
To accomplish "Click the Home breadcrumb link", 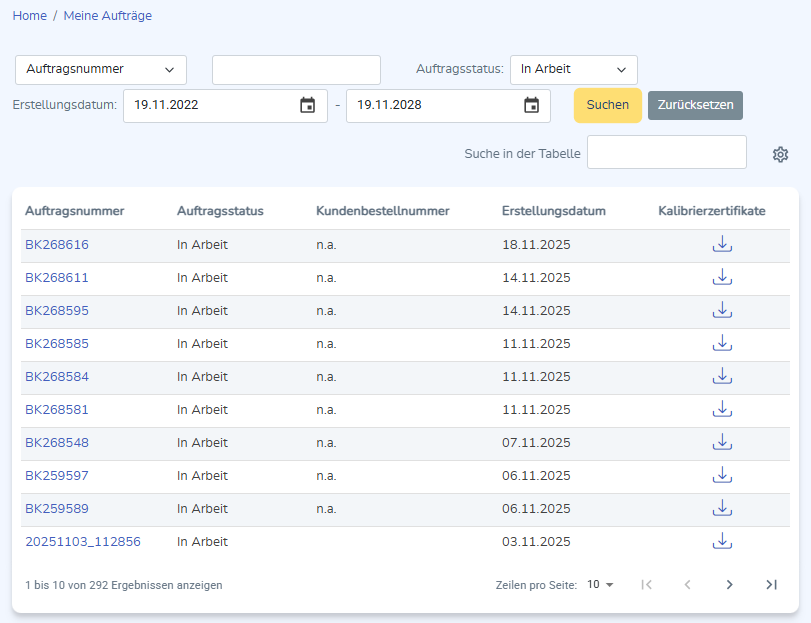I will [x=29, y=16].
